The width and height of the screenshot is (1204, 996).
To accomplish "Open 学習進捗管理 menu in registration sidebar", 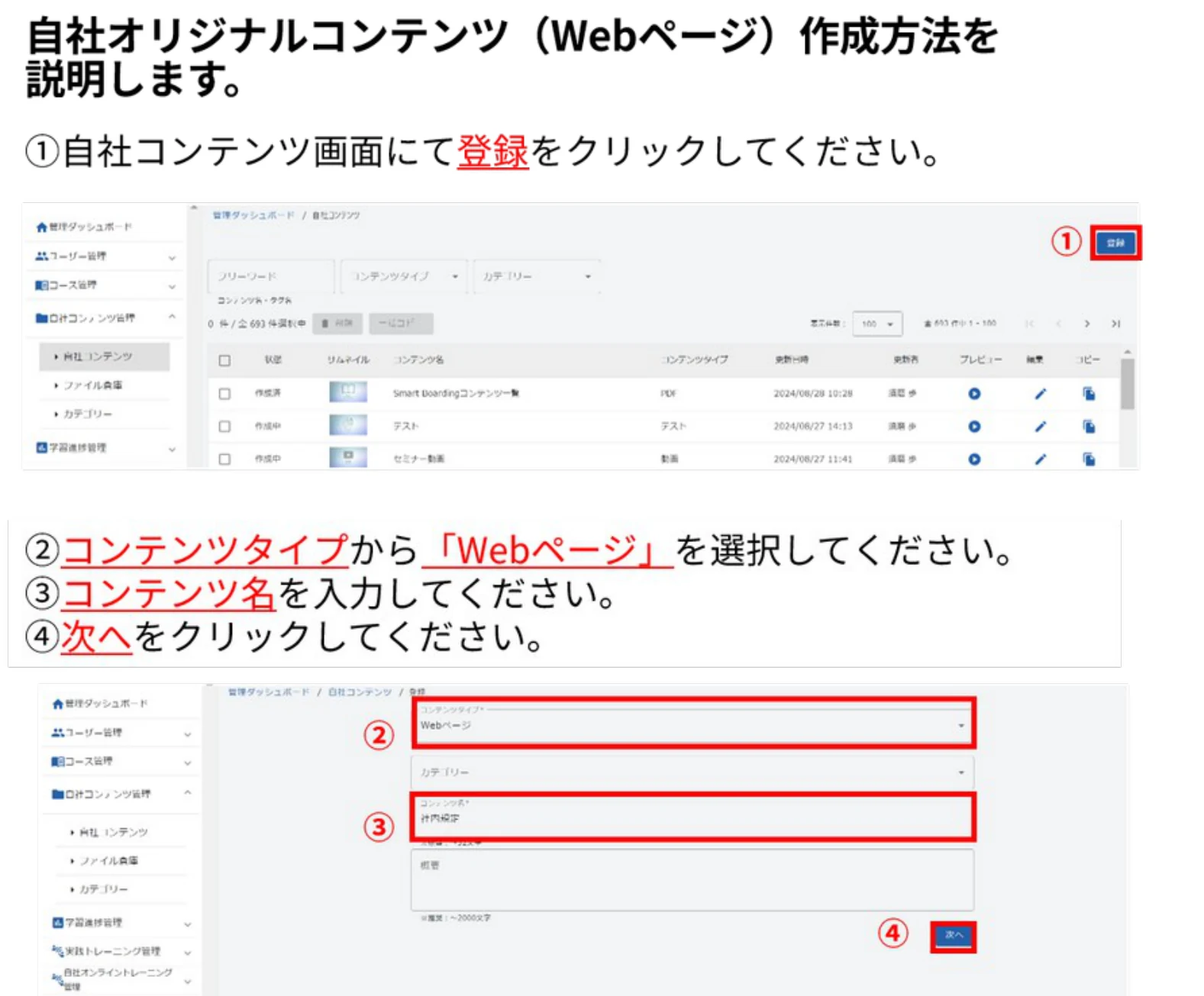I will 120,923.
